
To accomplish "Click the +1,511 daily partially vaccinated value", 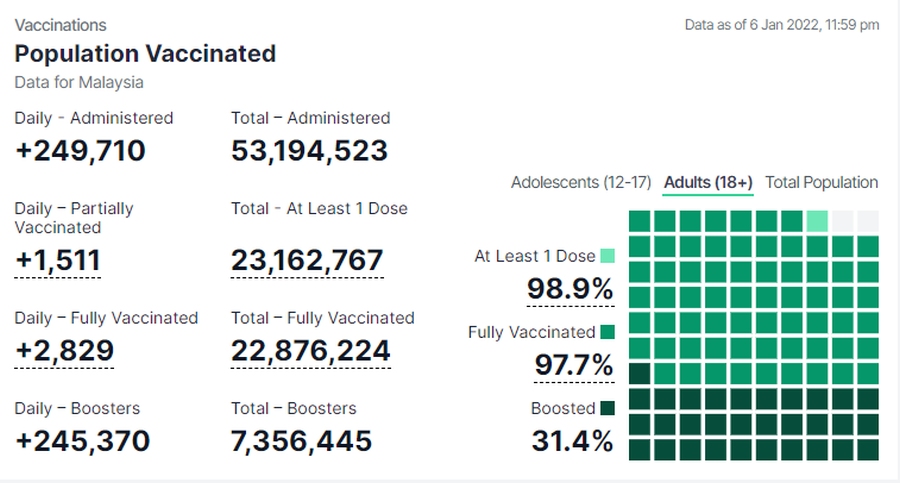I will [57, 260].
